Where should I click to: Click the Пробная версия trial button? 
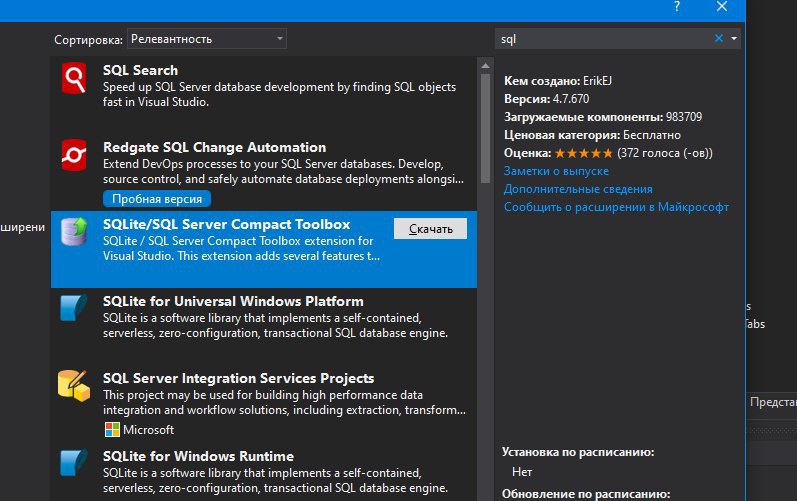point(157,199)
